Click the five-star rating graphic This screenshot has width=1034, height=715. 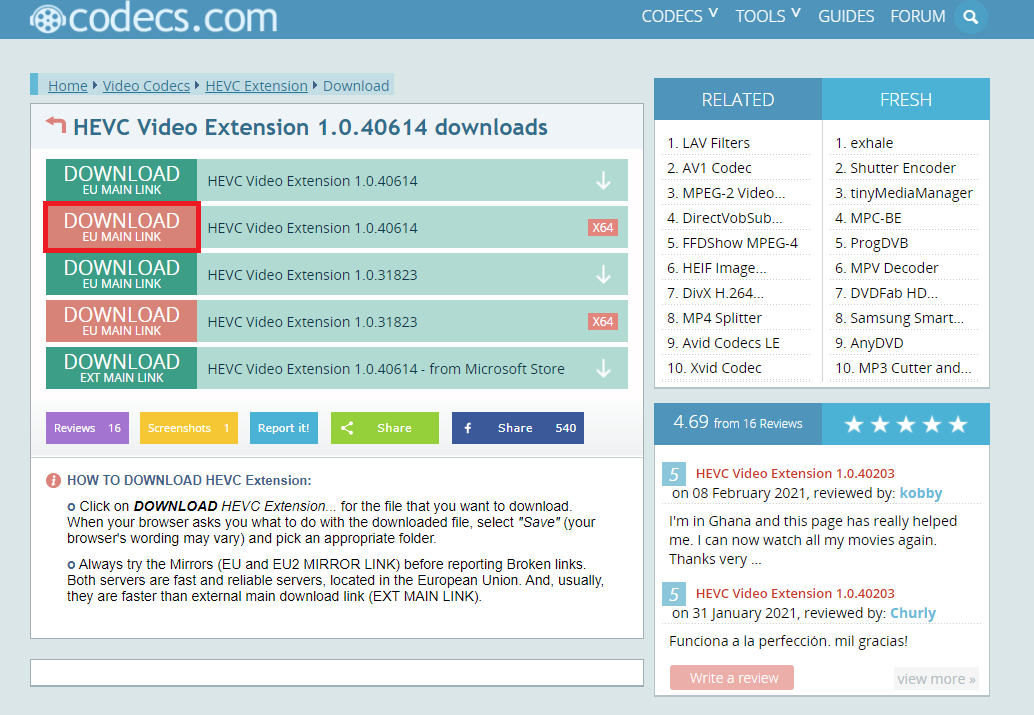[x=905, y=424]
